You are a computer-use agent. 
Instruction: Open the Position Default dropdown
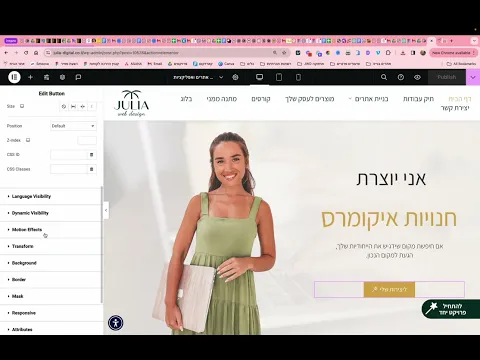pos(73,126)
